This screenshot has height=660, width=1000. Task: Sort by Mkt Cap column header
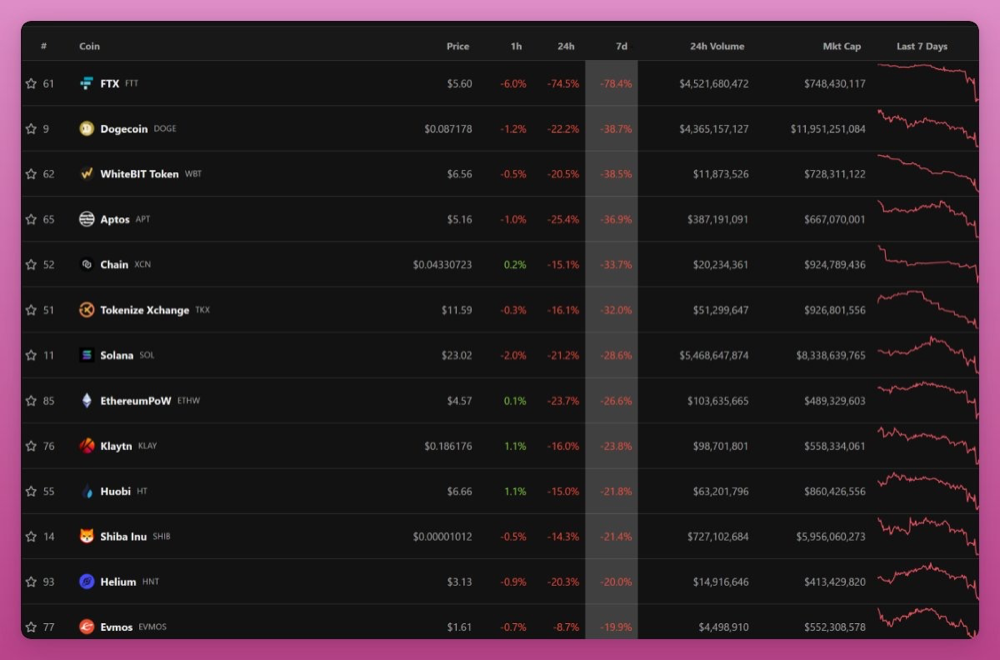click(841, 47)
